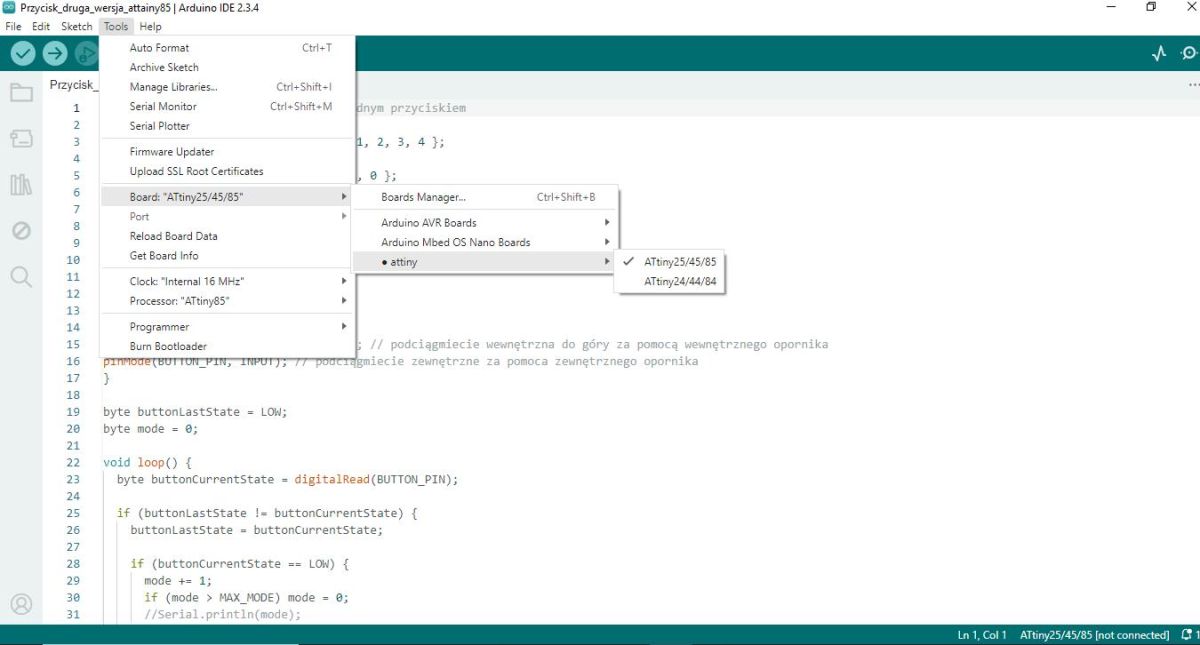
Task: Restore down the window
Action: [x=1151, y=7]
